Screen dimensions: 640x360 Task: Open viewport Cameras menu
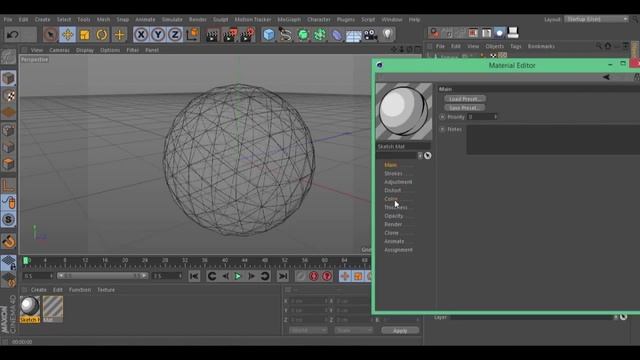(59, 50)
